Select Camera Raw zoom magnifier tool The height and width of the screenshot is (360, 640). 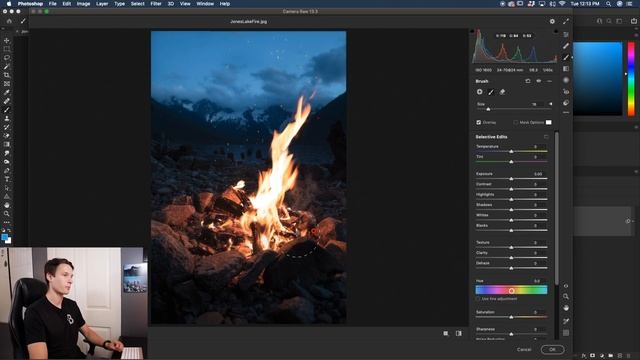(x=566, y=296)
